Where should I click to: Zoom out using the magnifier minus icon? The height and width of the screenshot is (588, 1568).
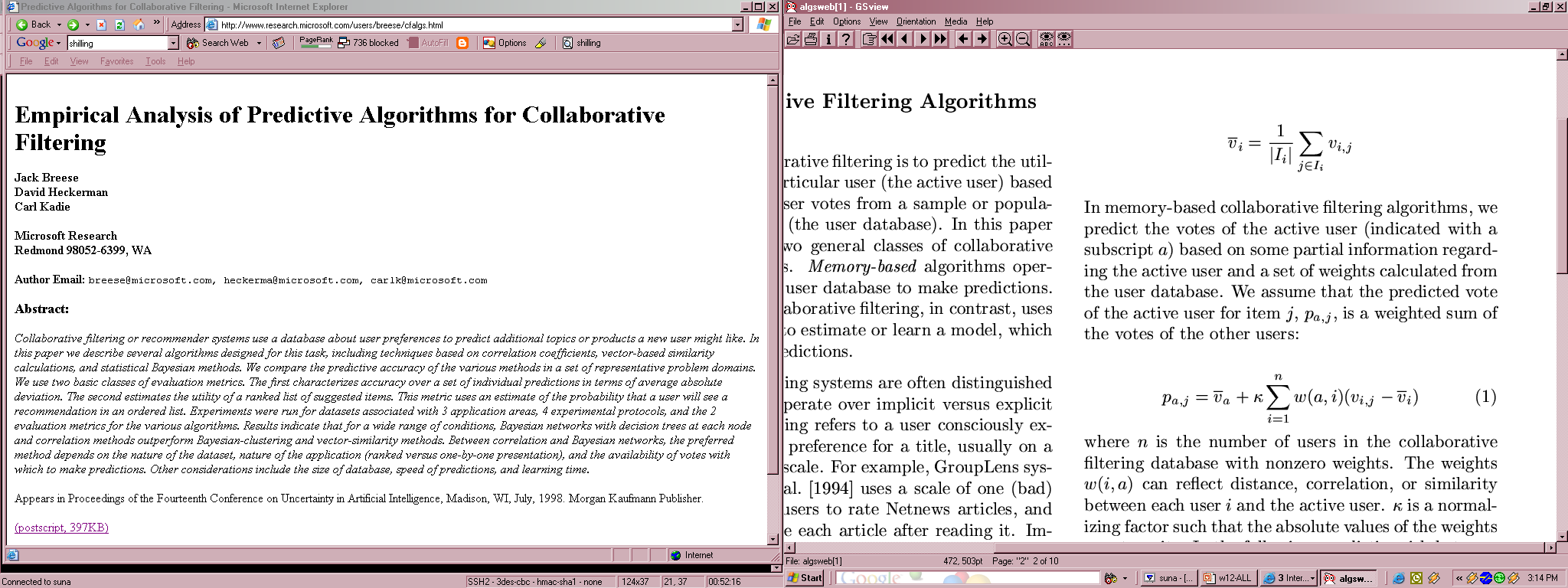click(1023, 39)
